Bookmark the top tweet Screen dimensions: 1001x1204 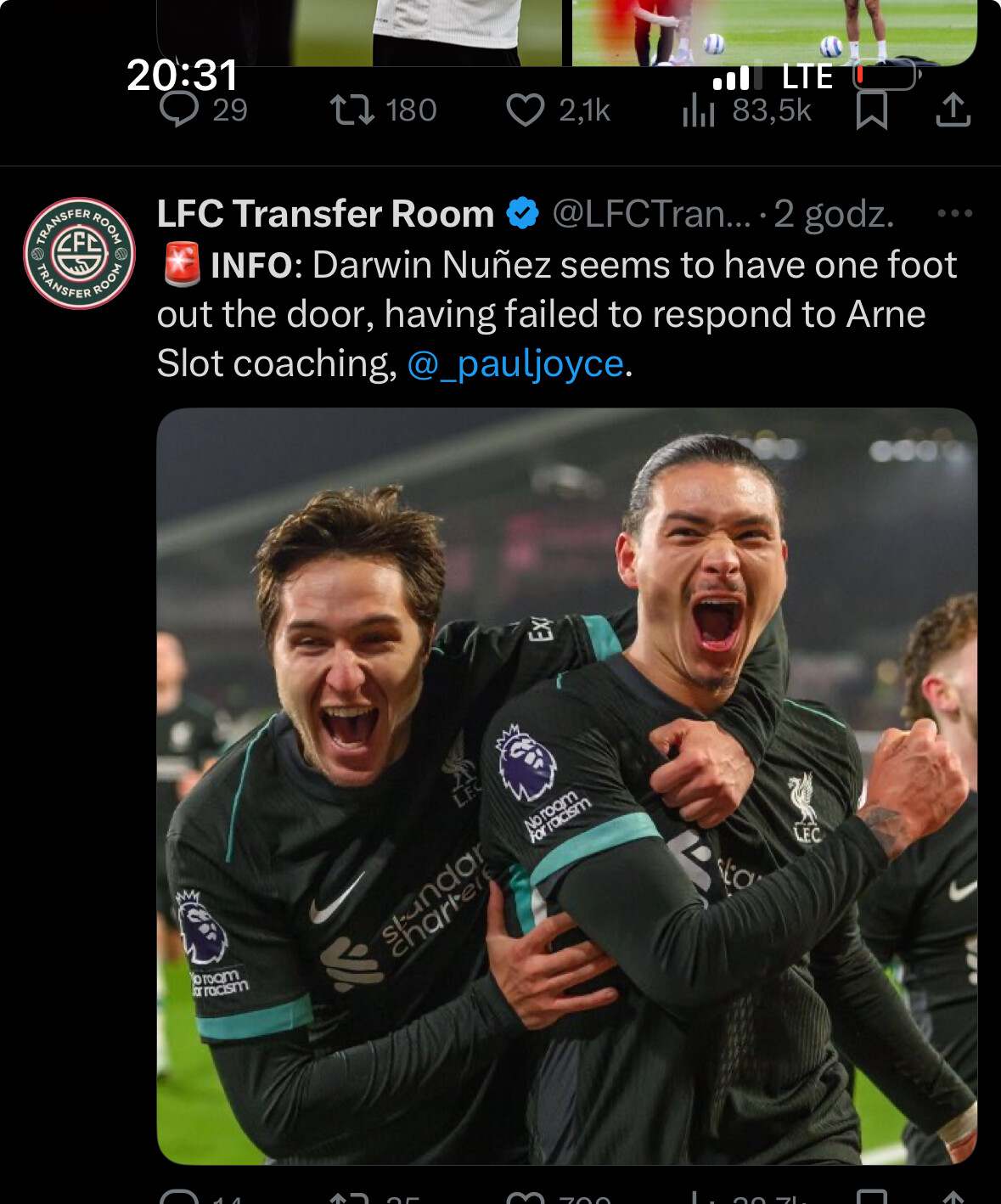pyautogui.click(x=872, y=110)
